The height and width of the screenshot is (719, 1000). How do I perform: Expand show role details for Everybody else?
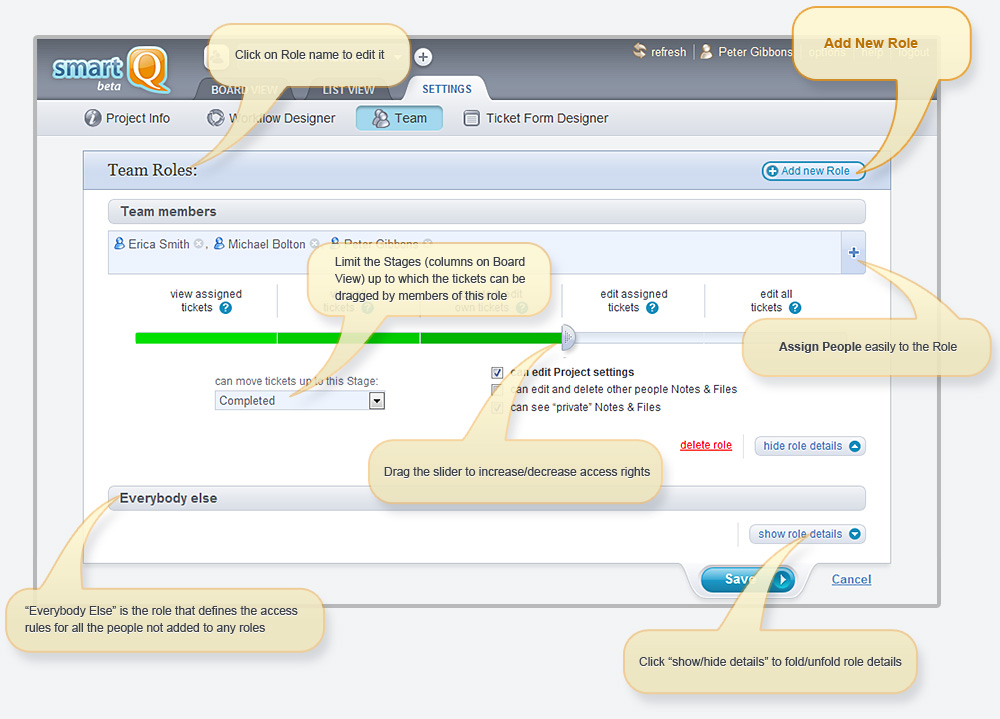[x=807, y=534]
